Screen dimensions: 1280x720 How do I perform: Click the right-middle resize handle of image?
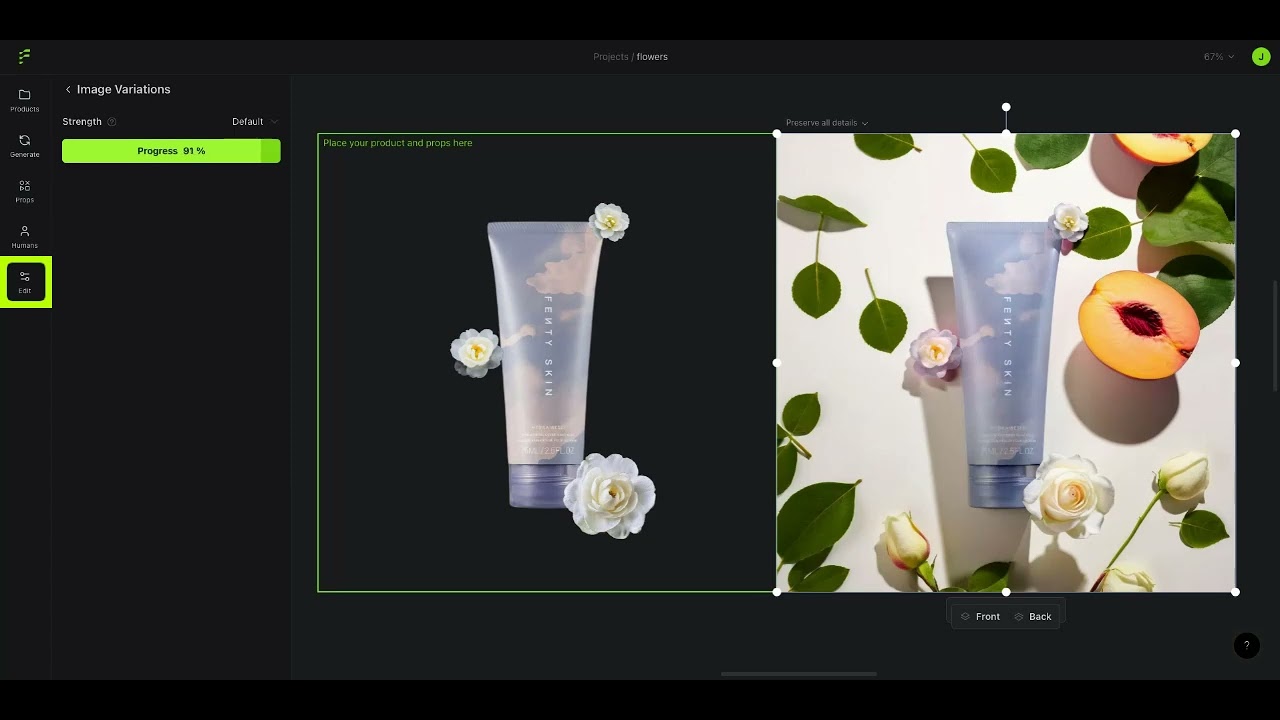click(x=1235, y=363)
